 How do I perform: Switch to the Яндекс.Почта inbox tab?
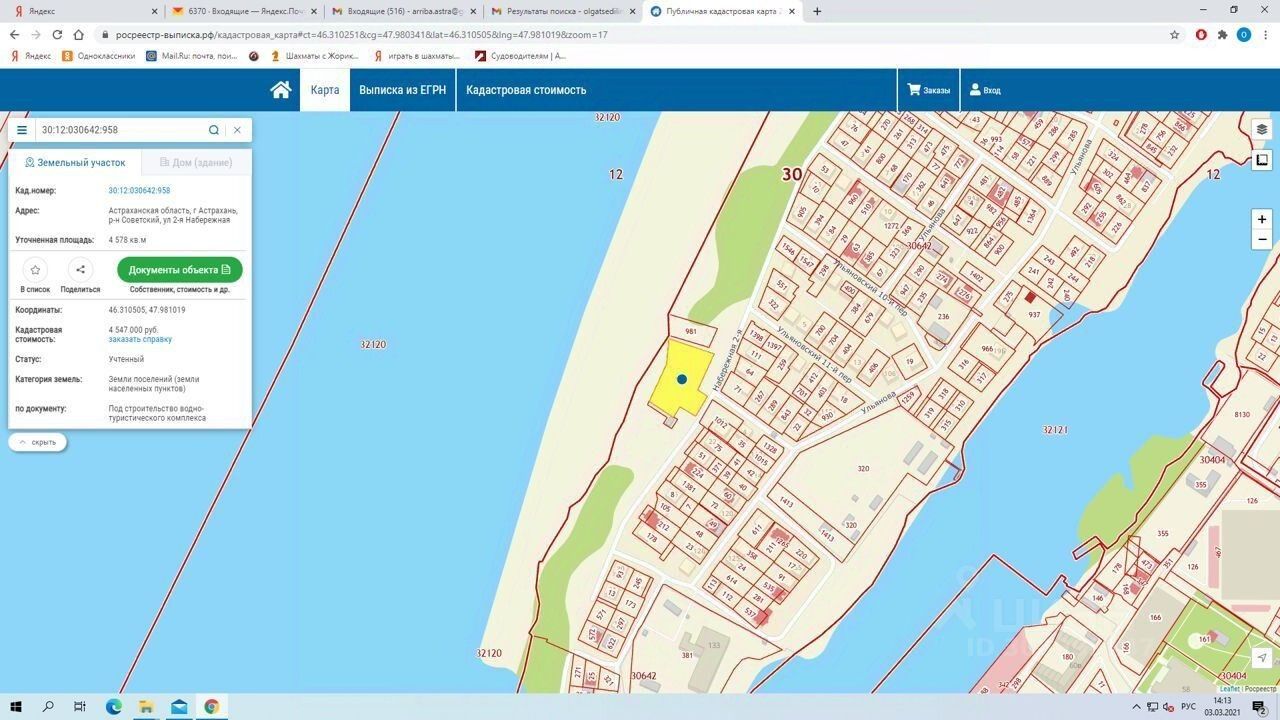244,11
